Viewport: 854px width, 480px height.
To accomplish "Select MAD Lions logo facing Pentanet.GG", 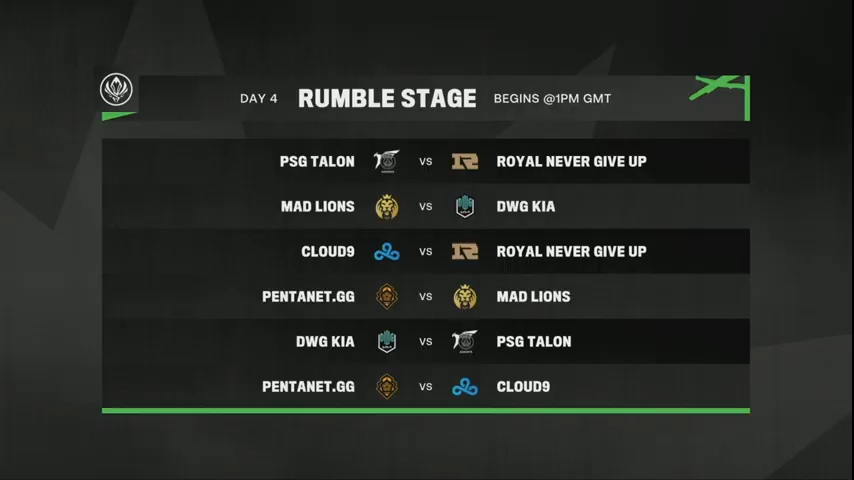I will point(465,296).
